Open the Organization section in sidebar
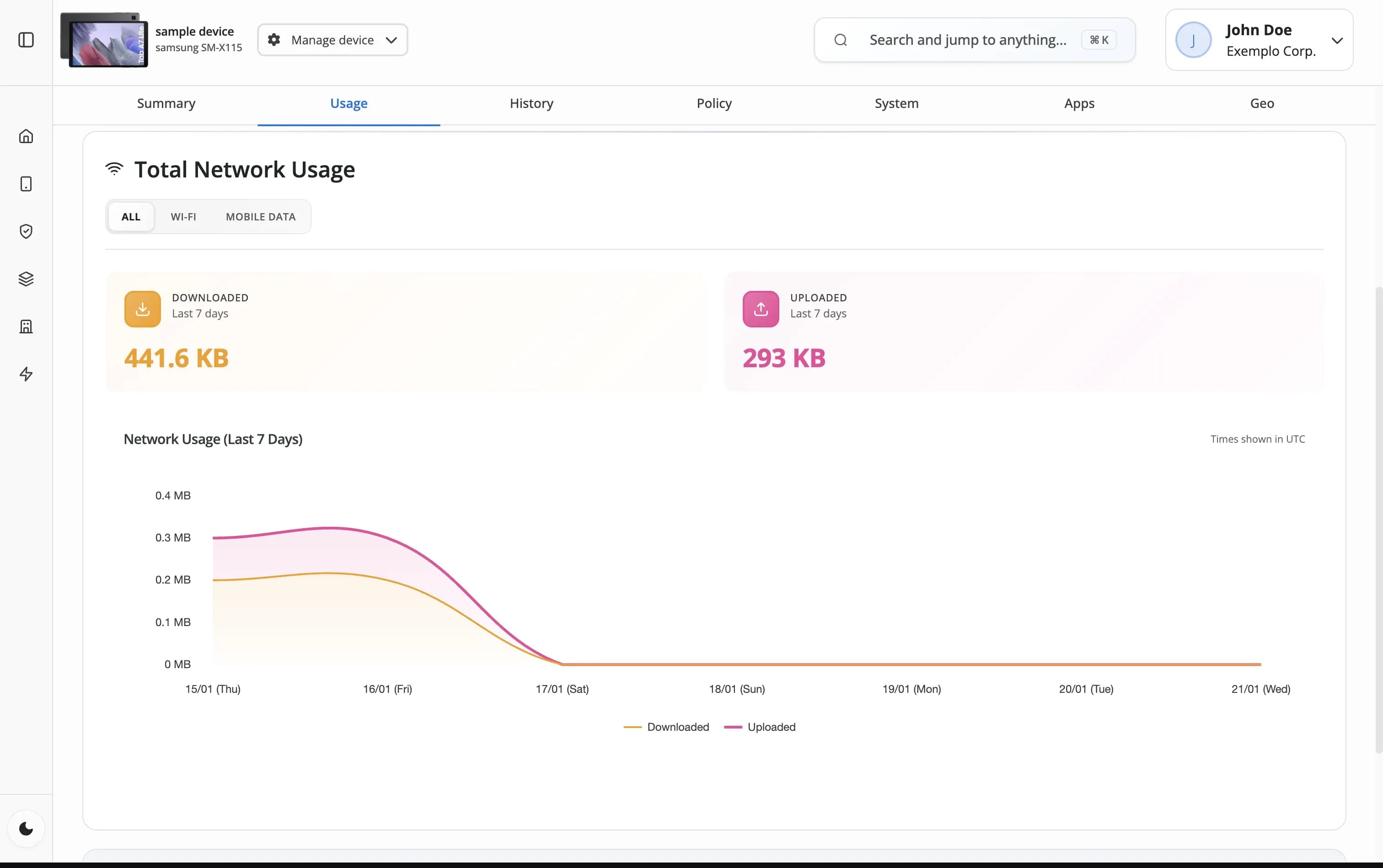 [26, 326]
